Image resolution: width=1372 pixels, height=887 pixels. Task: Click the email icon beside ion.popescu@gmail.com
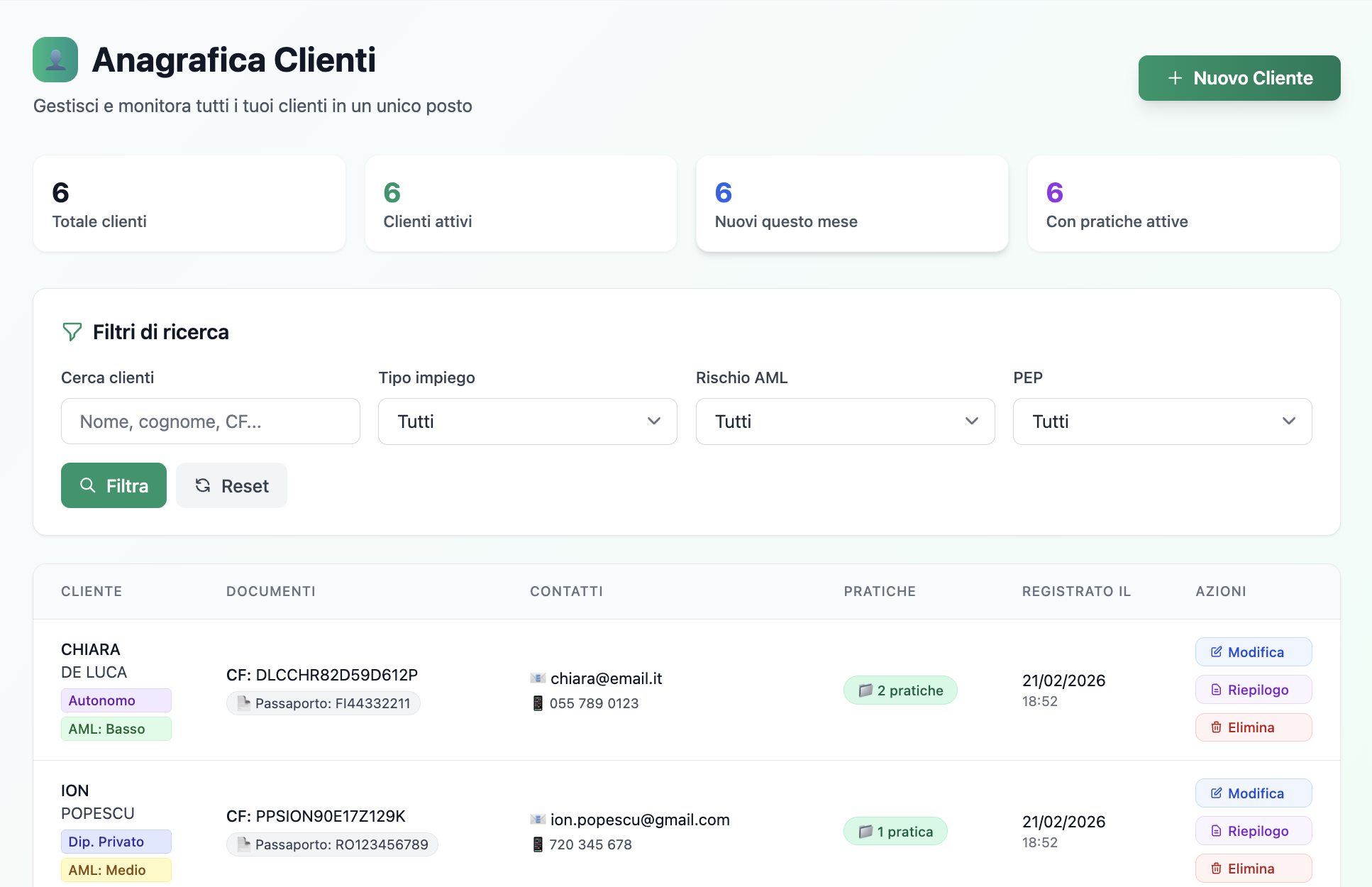coord(538,820)
